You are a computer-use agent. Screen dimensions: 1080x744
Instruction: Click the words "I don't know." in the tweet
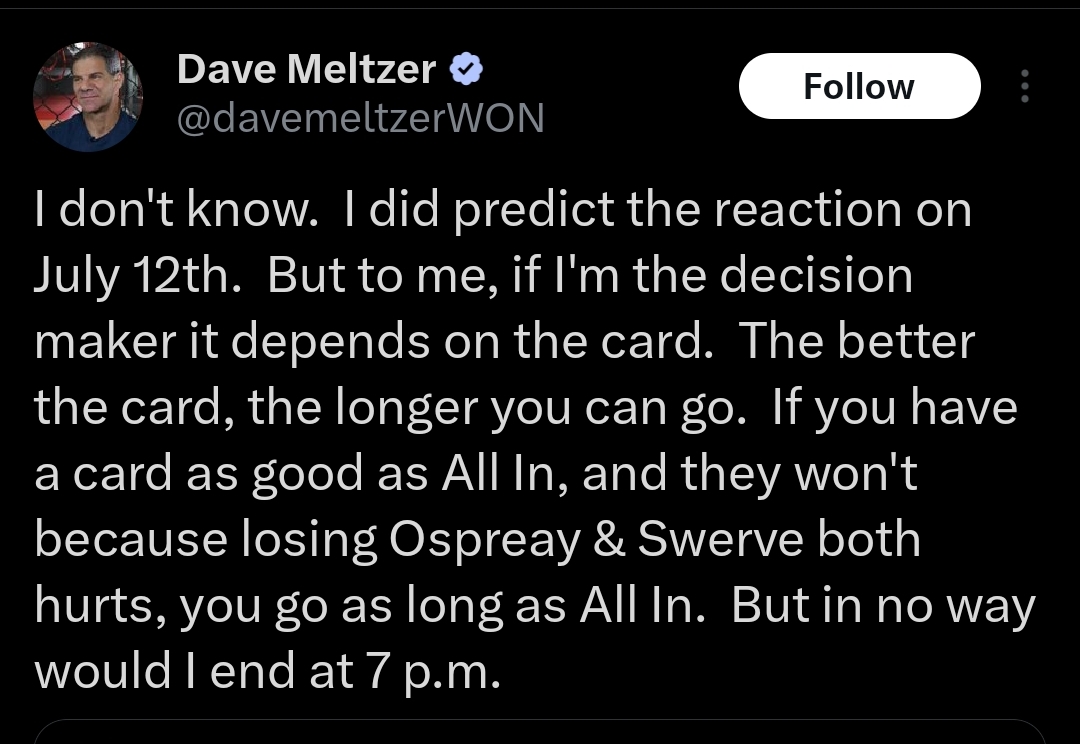click(x=174, y=210)
